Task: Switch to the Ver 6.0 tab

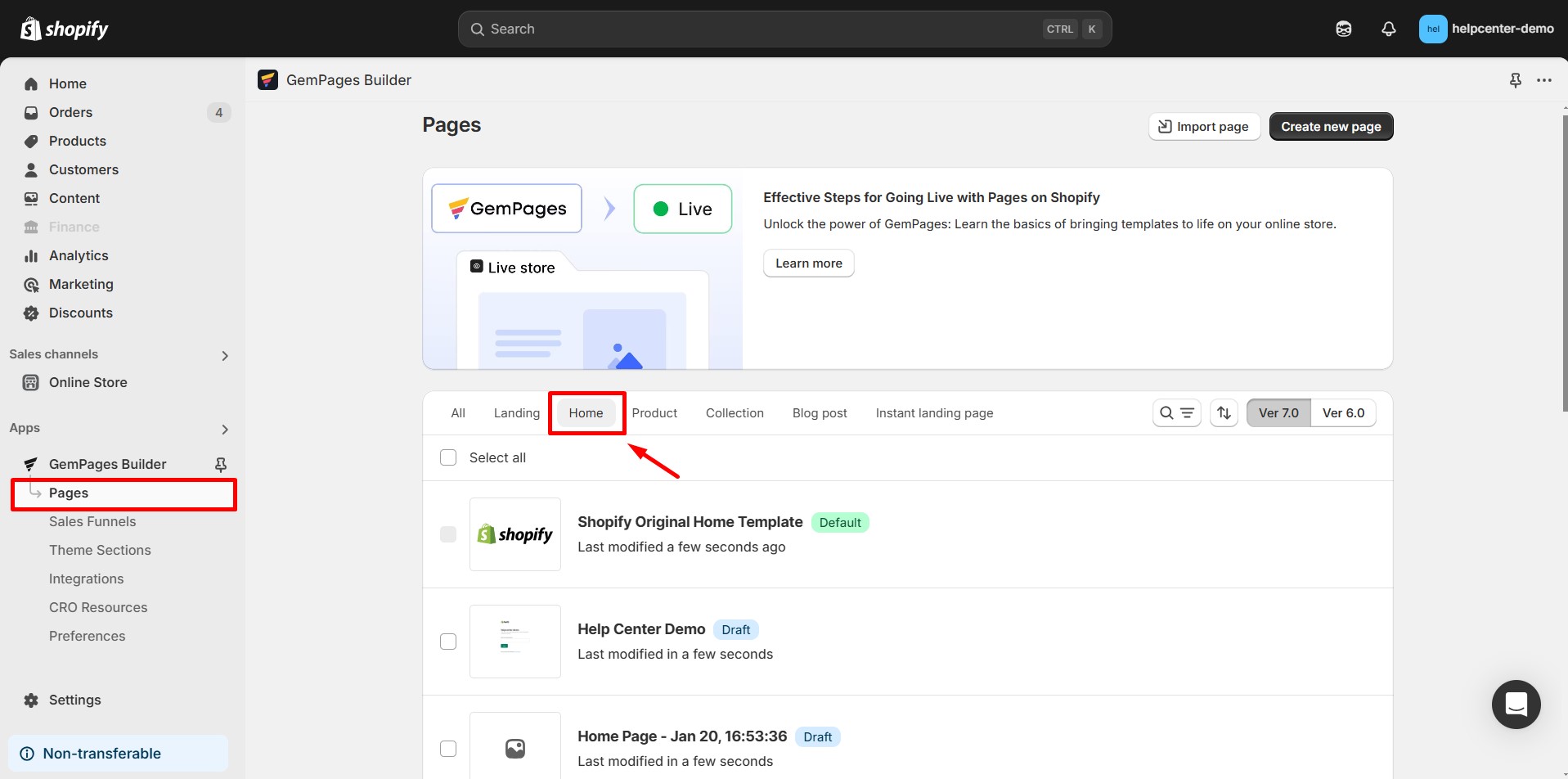Action: 1342,412
